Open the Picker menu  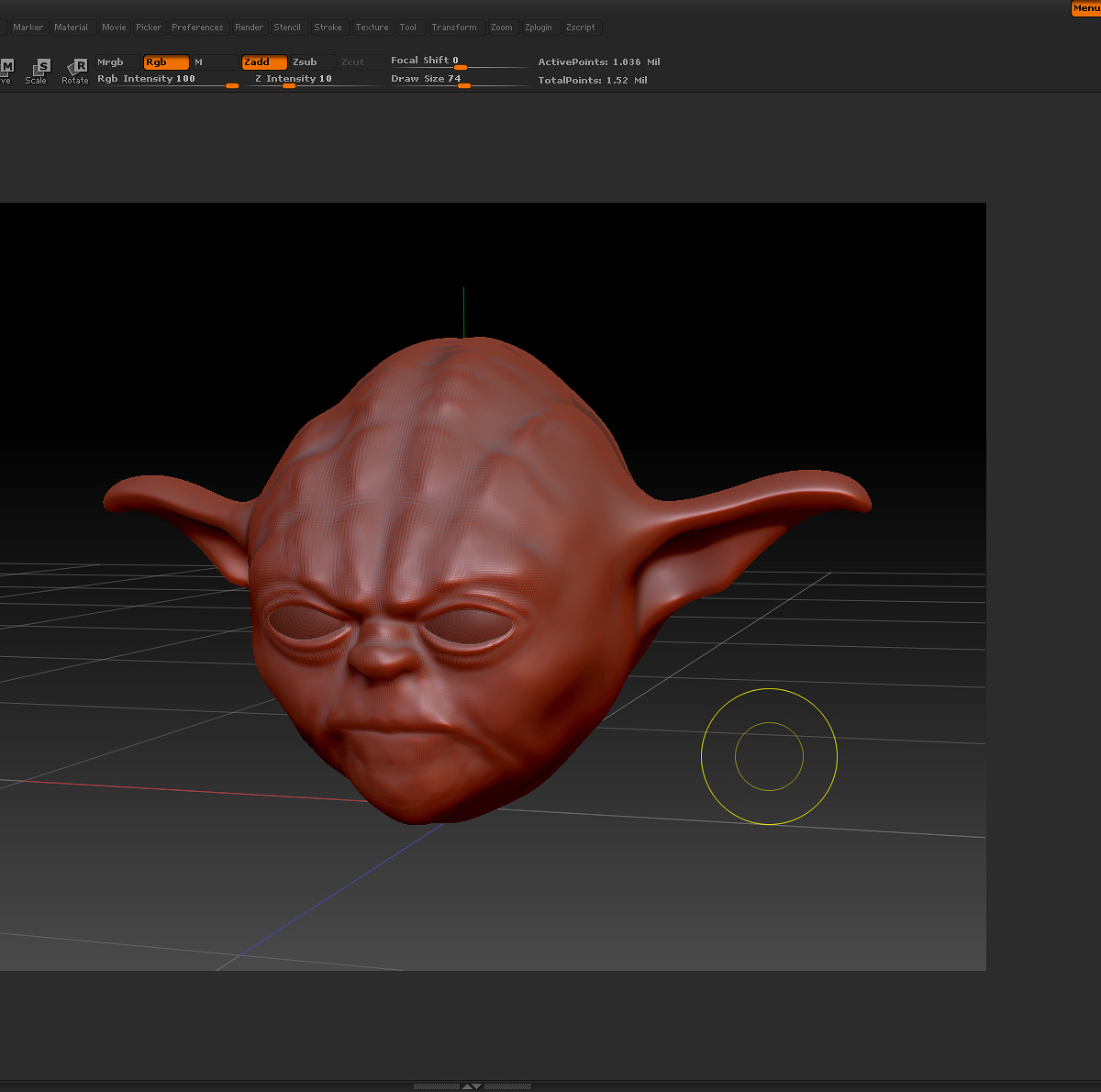[148, 28]
